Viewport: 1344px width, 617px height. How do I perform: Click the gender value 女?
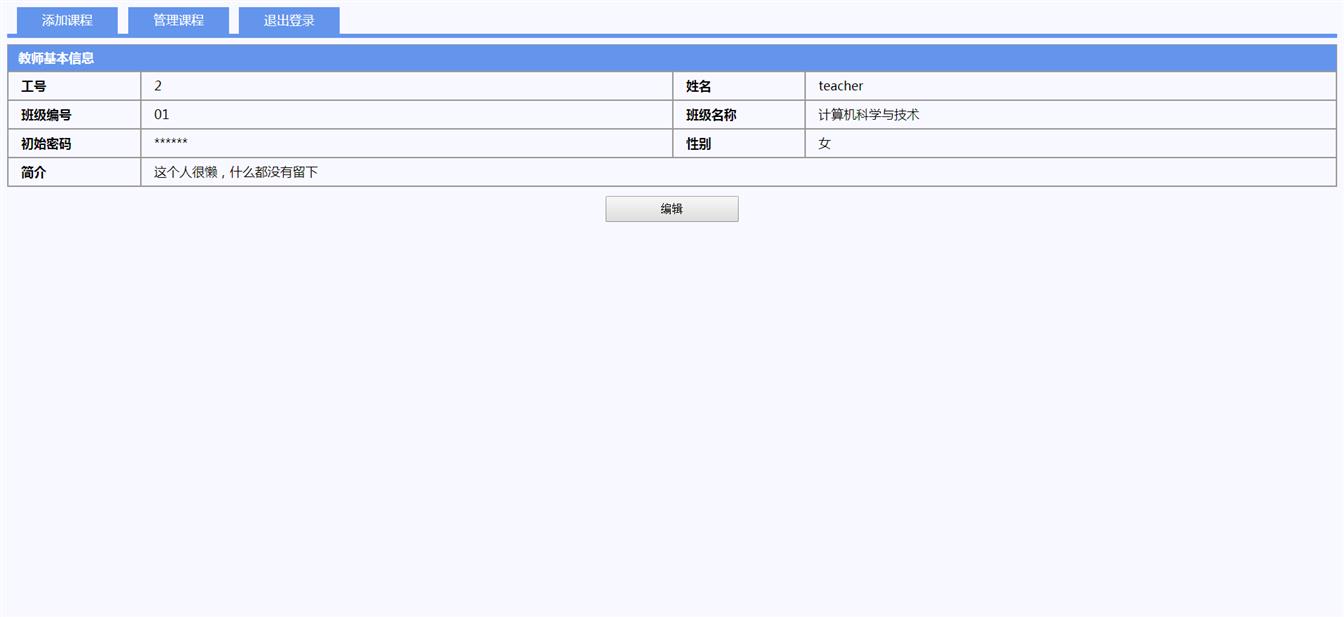tap(824, 144)
